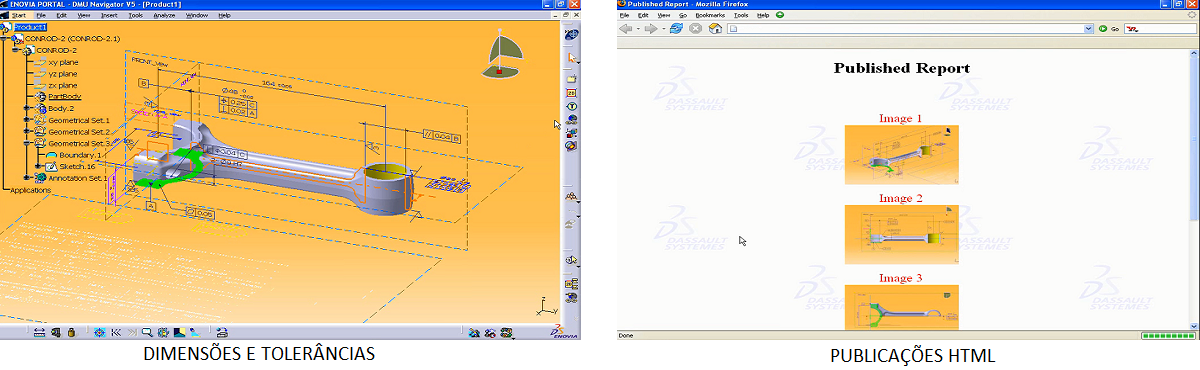
Task: Click the magnifier zoom icon in bottom toolbar
Action: click(147, 332)
